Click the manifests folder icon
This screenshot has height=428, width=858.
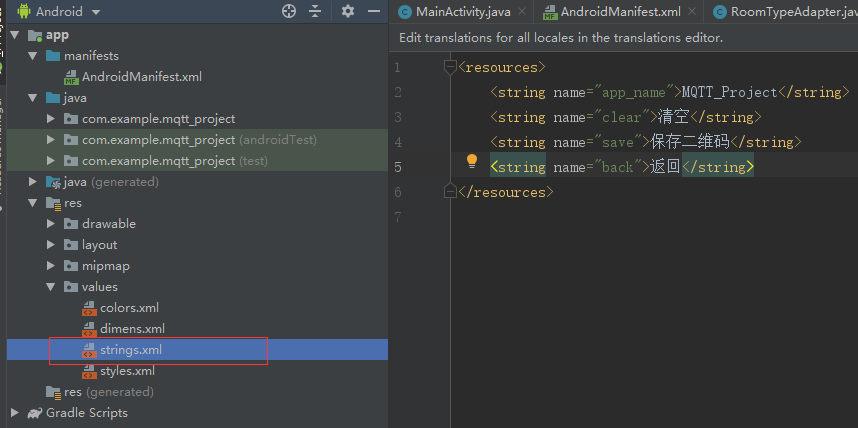(x=53, y=56)
